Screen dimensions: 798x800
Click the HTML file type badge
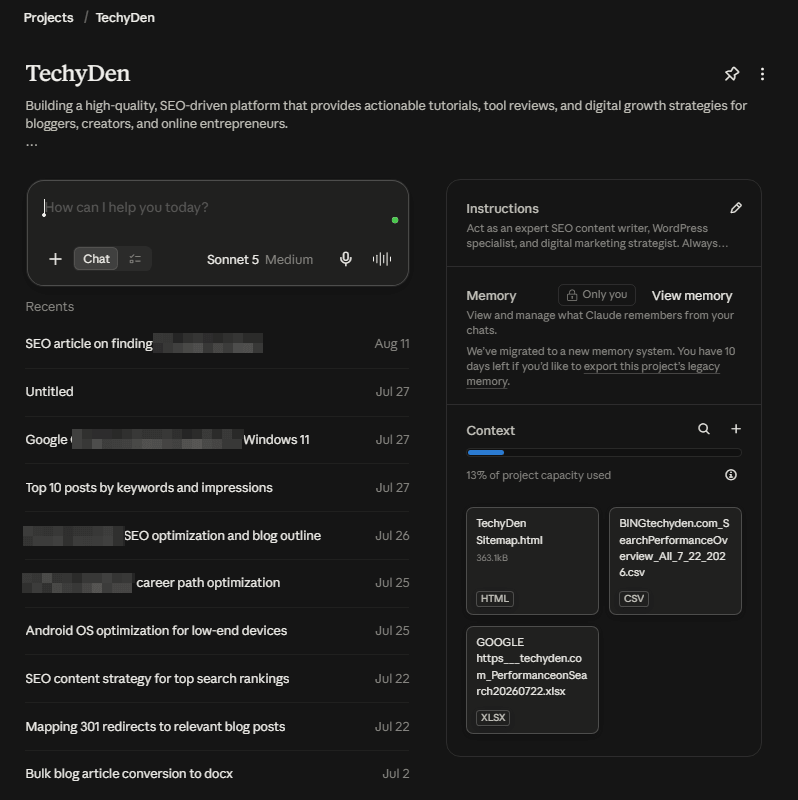494,598
